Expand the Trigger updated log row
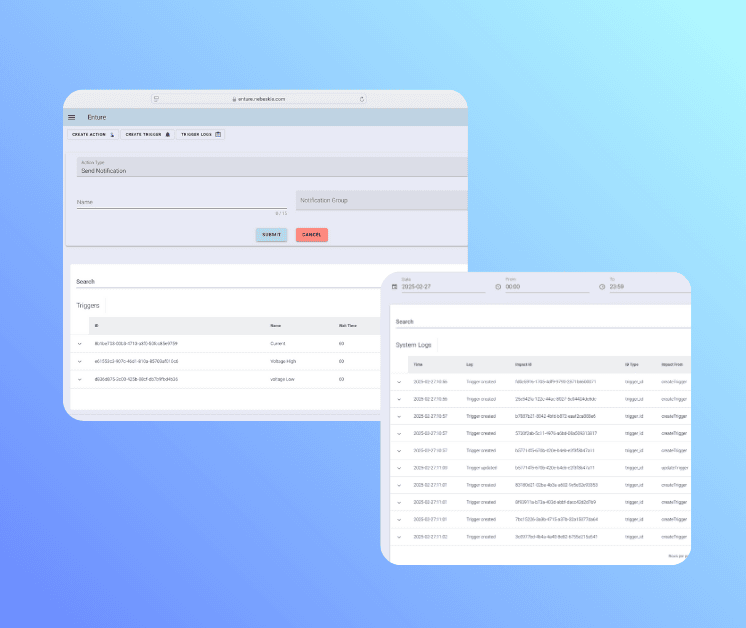 [399, 467]
